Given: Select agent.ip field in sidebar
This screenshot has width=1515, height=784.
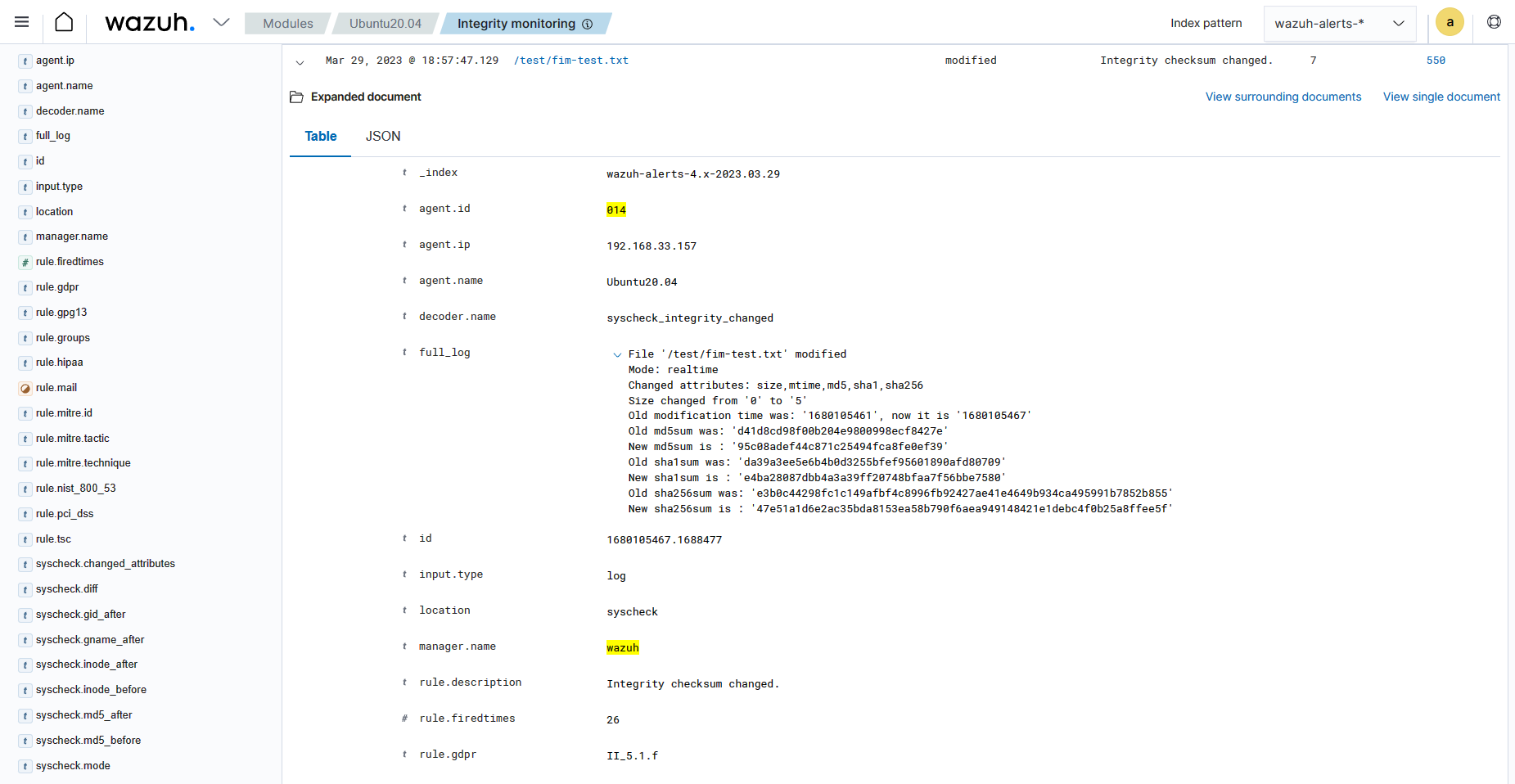Looking at the screenshot, I should (55, 61).
